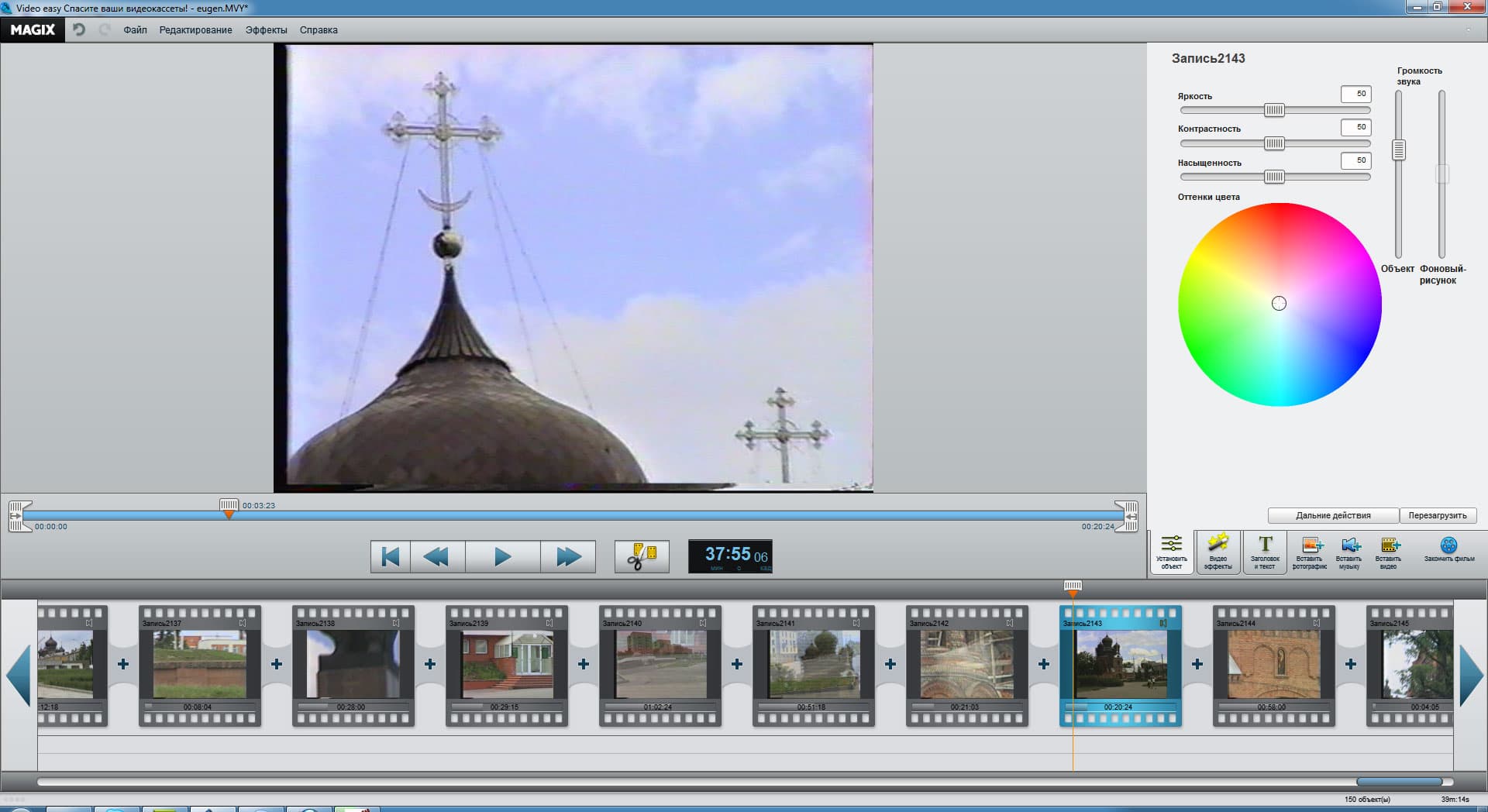
Task: Select the Установить объект tab
Action: [1171, 552]
